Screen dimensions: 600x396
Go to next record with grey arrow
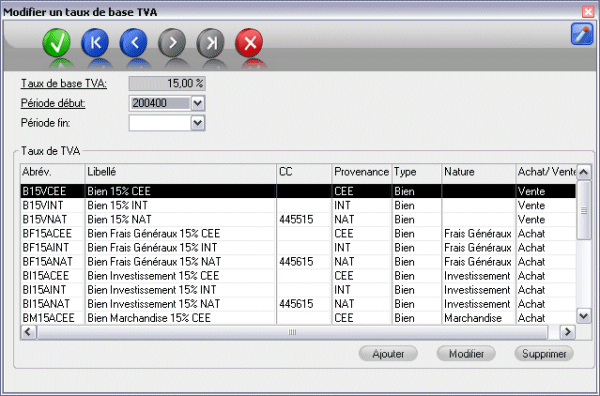coord(172,42)
